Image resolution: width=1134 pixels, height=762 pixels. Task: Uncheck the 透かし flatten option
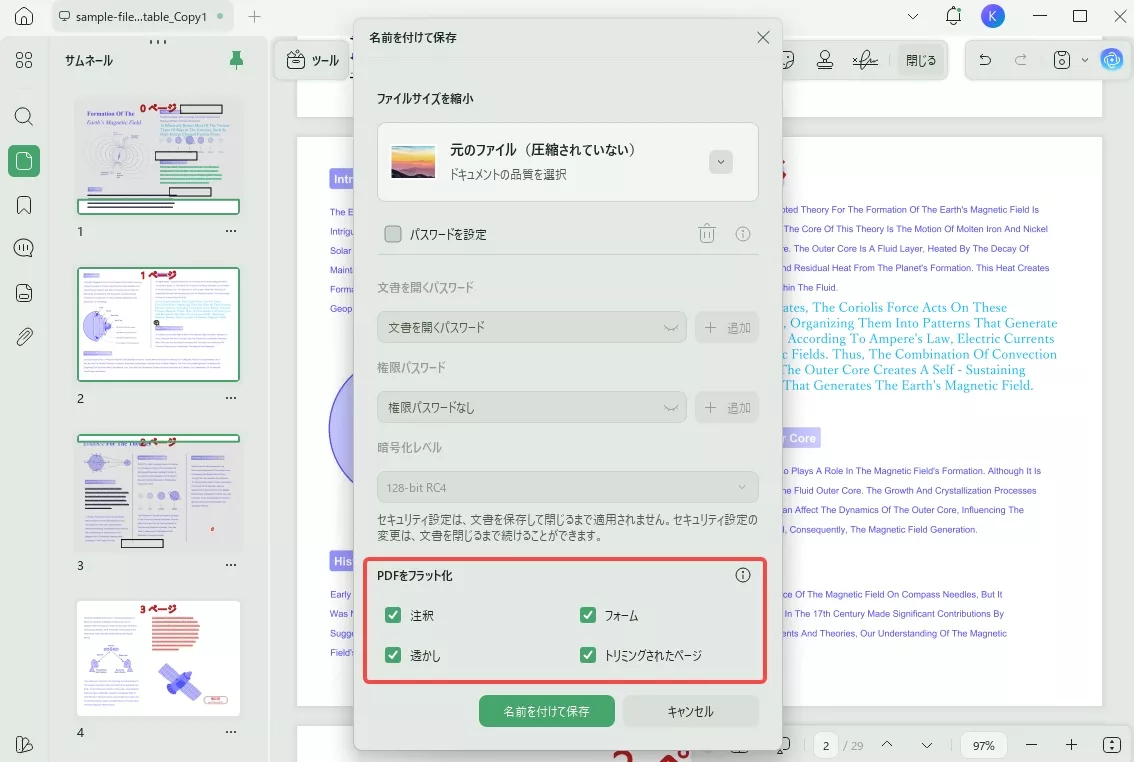[393, 655]
